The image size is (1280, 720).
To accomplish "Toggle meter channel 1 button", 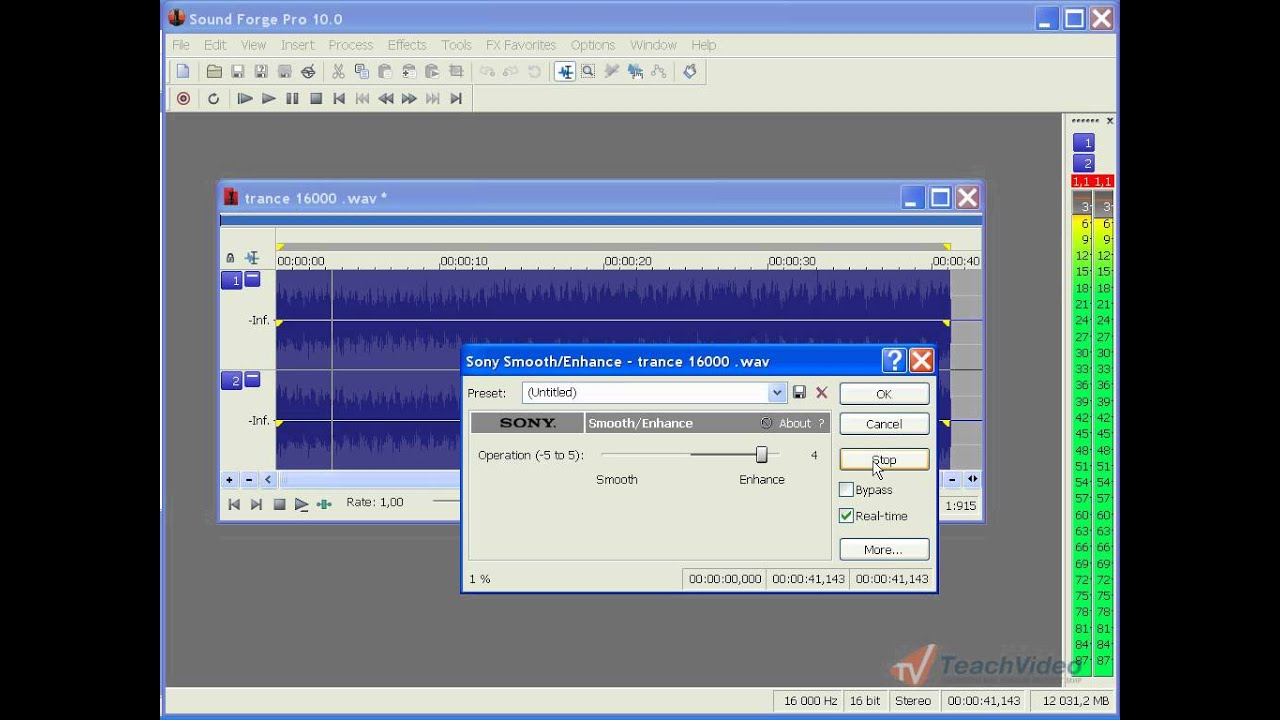I will (1083, 143).
